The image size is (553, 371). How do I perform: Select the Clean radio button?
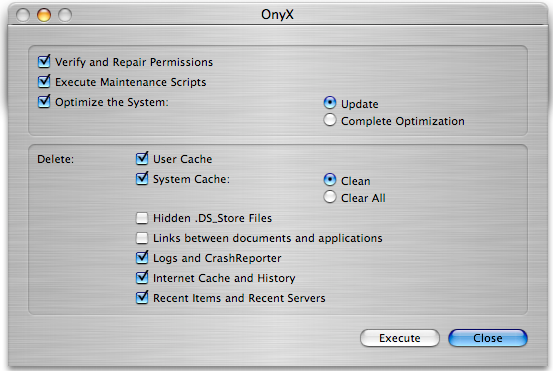[330, 180]
